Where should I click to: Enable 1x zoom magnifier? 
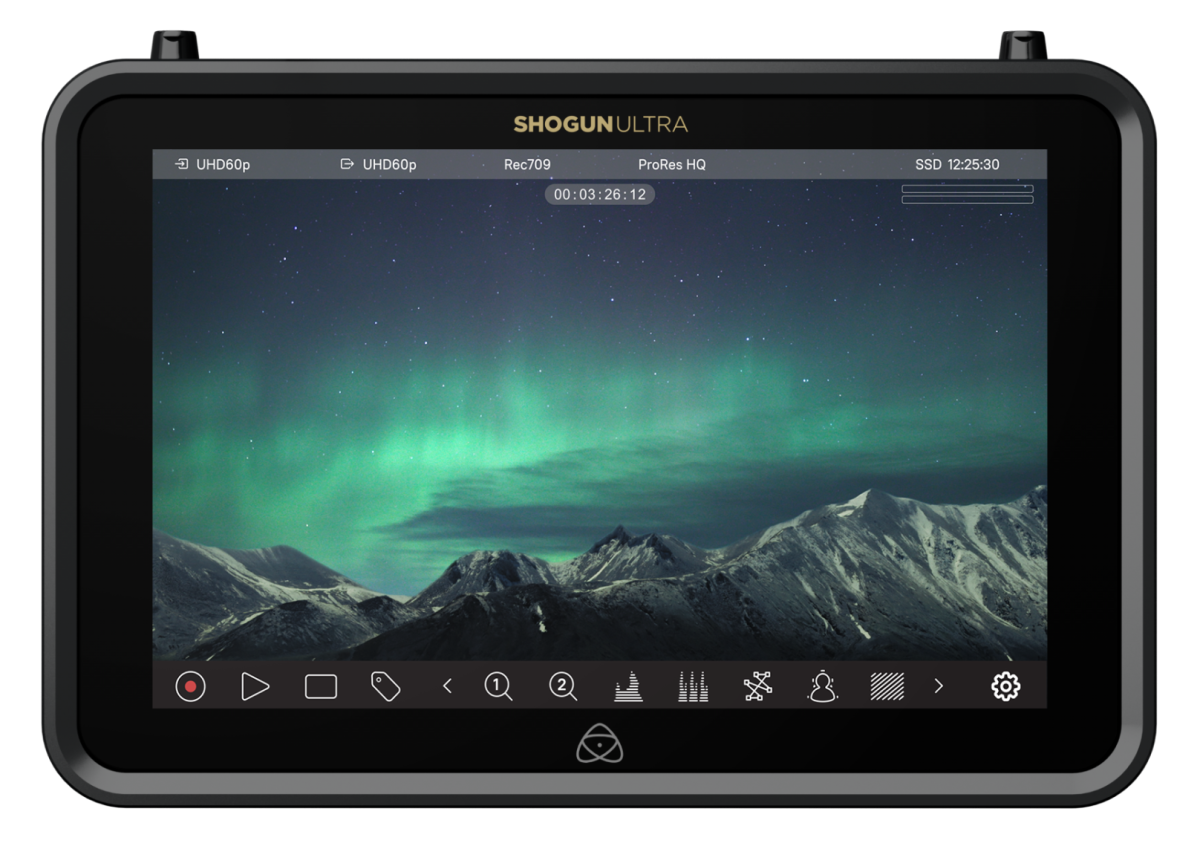(498, 686)
